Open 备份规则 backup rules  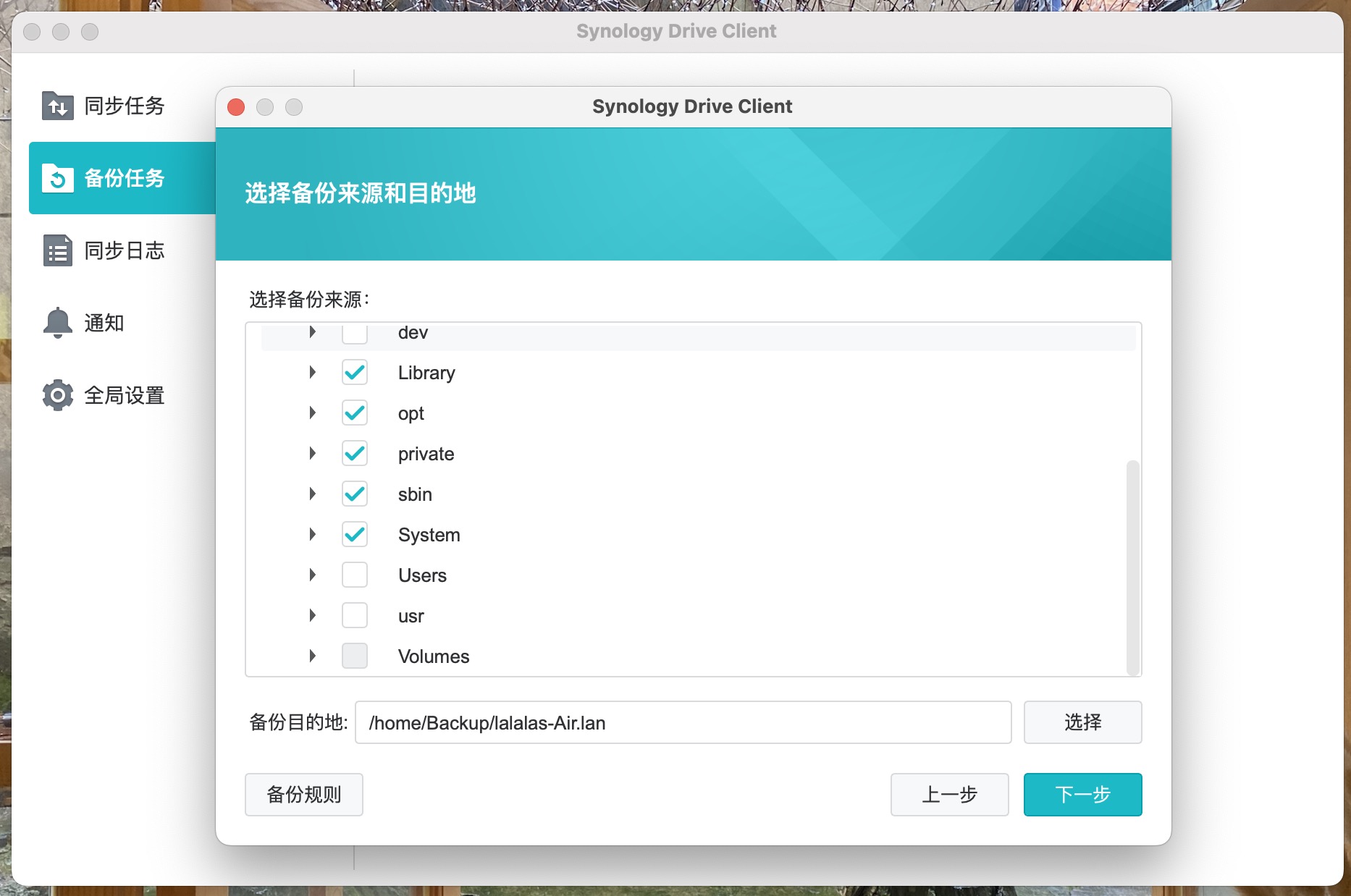303,794
